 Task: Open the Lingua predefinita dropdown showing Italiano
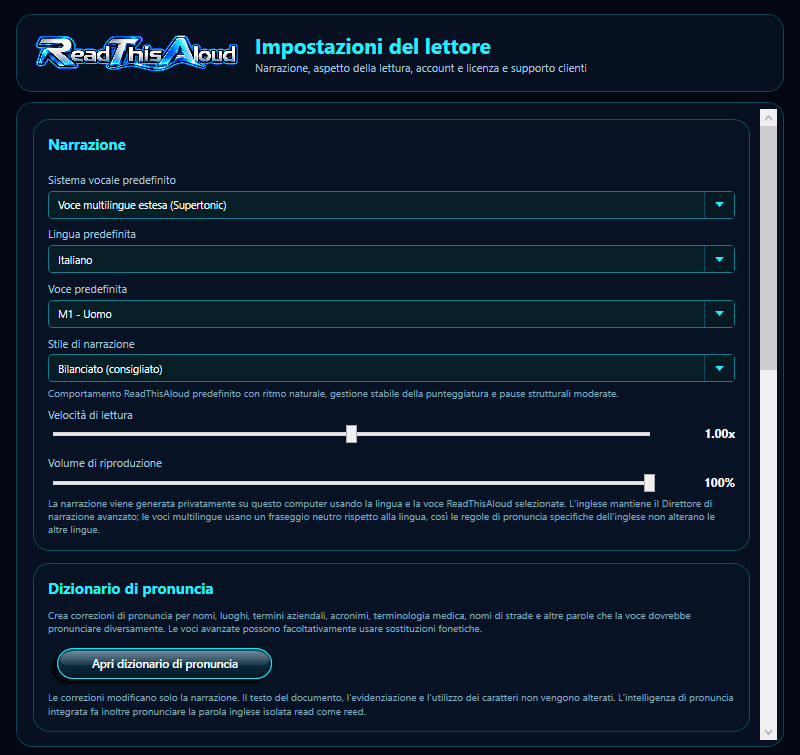(x=391, y=259)
